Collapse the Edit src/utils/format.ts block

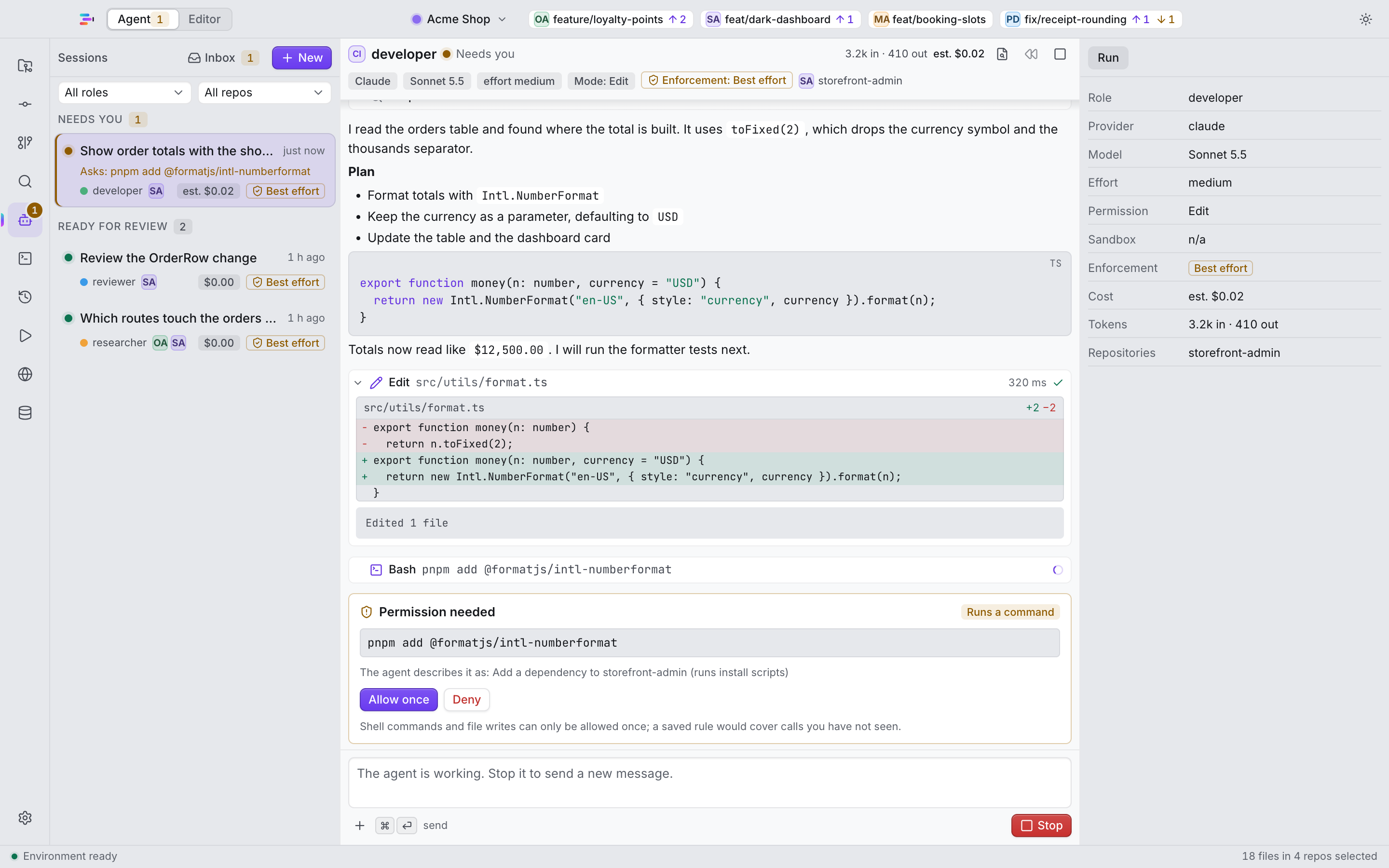(358, 383)
